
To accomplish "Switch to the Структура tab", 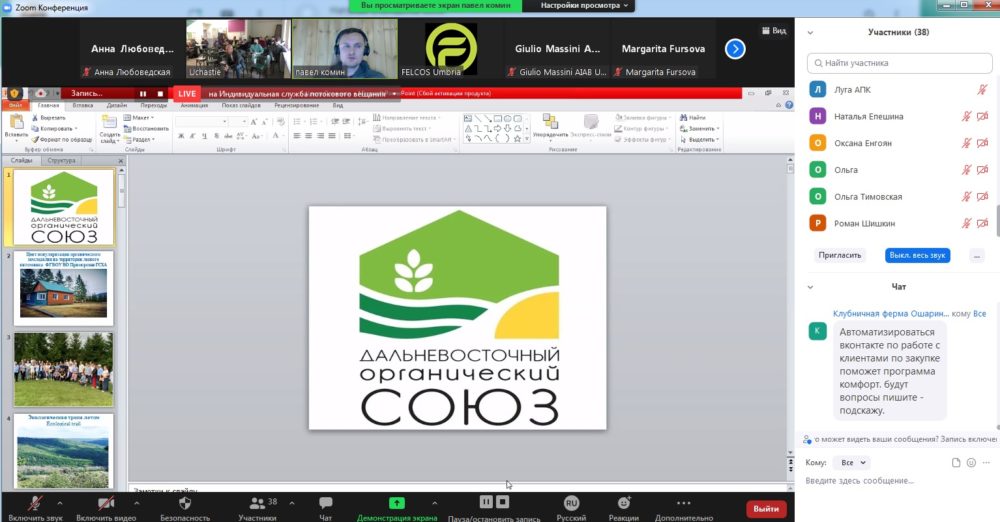I will tap(61, 160).
